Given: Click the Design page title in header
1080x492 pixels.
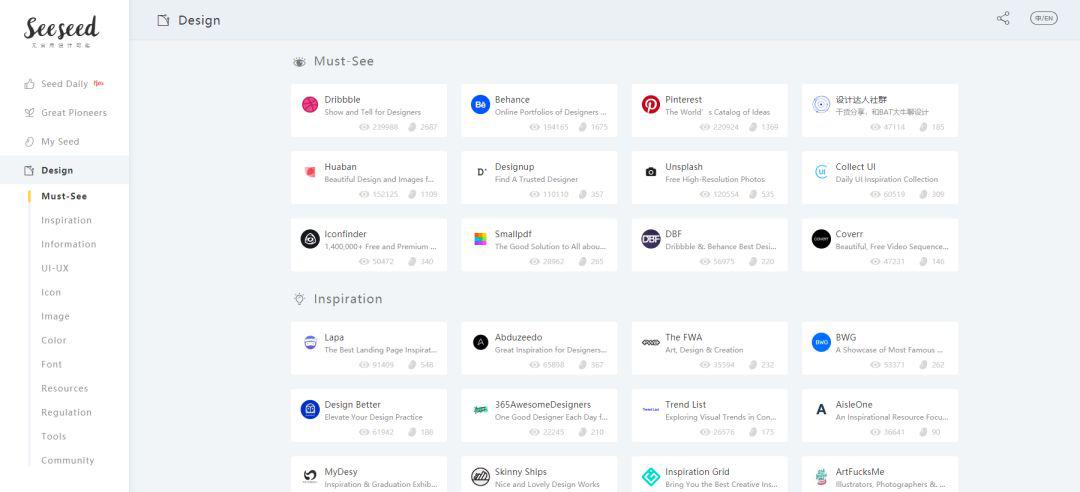Looking at the screenshot, I should (x=199, y=20).
